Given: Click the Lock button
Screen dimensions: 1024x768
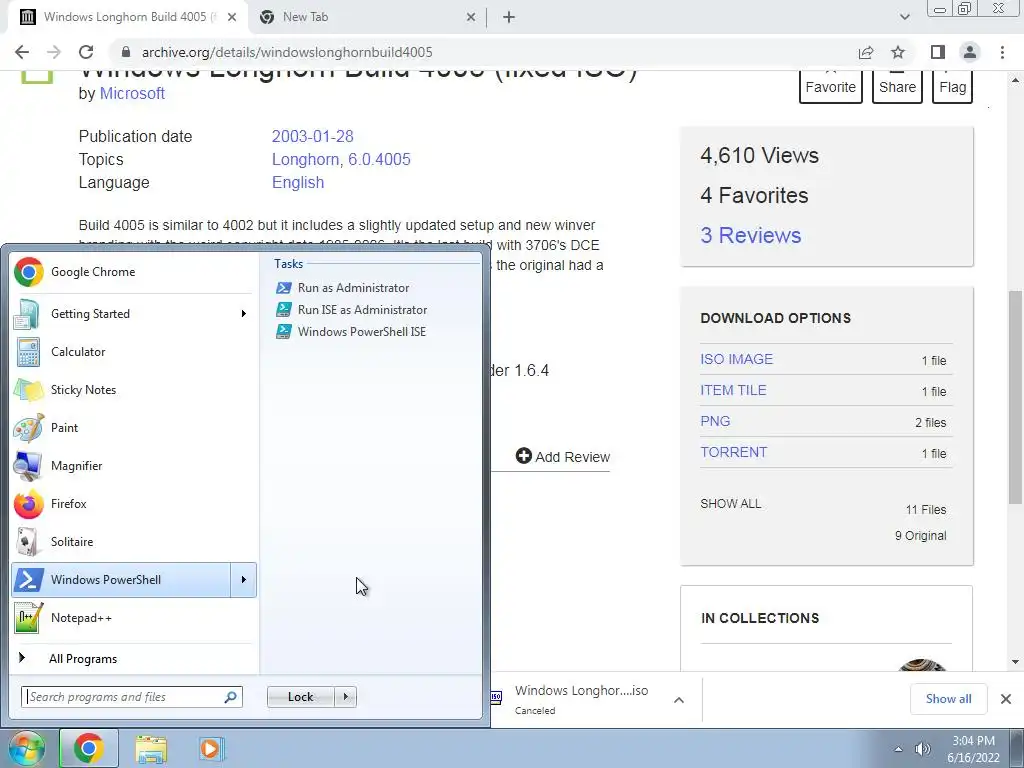Looking at the screenshot, I should pyautogui.click(x=300, y=697).
